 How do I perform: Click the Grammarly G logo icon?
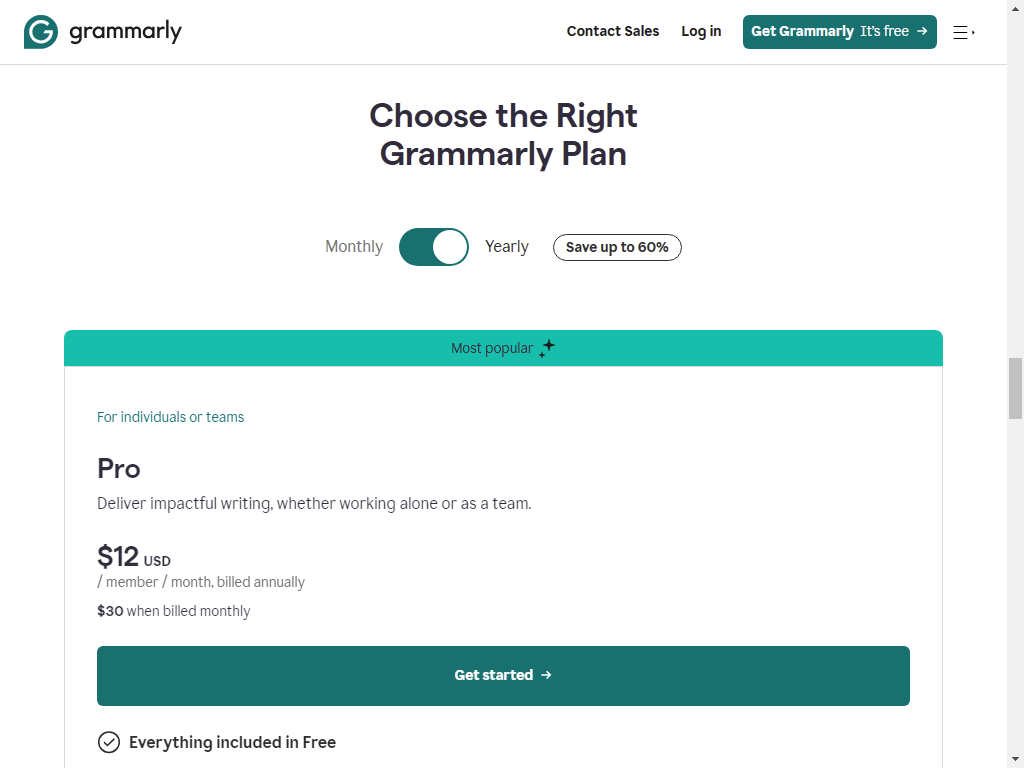[40, 32]
